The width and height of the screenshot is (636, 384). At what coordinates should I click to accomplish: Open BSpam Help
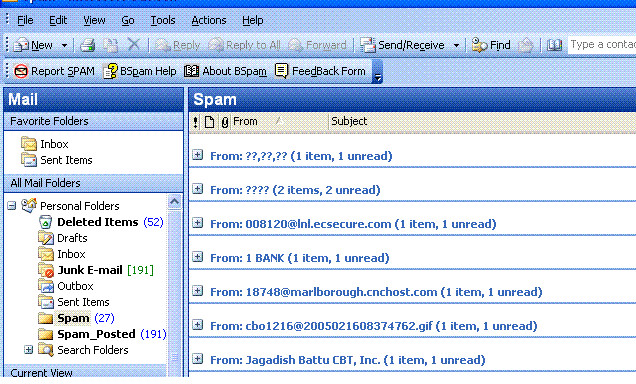pyautogui.click(x=140, y=71)
